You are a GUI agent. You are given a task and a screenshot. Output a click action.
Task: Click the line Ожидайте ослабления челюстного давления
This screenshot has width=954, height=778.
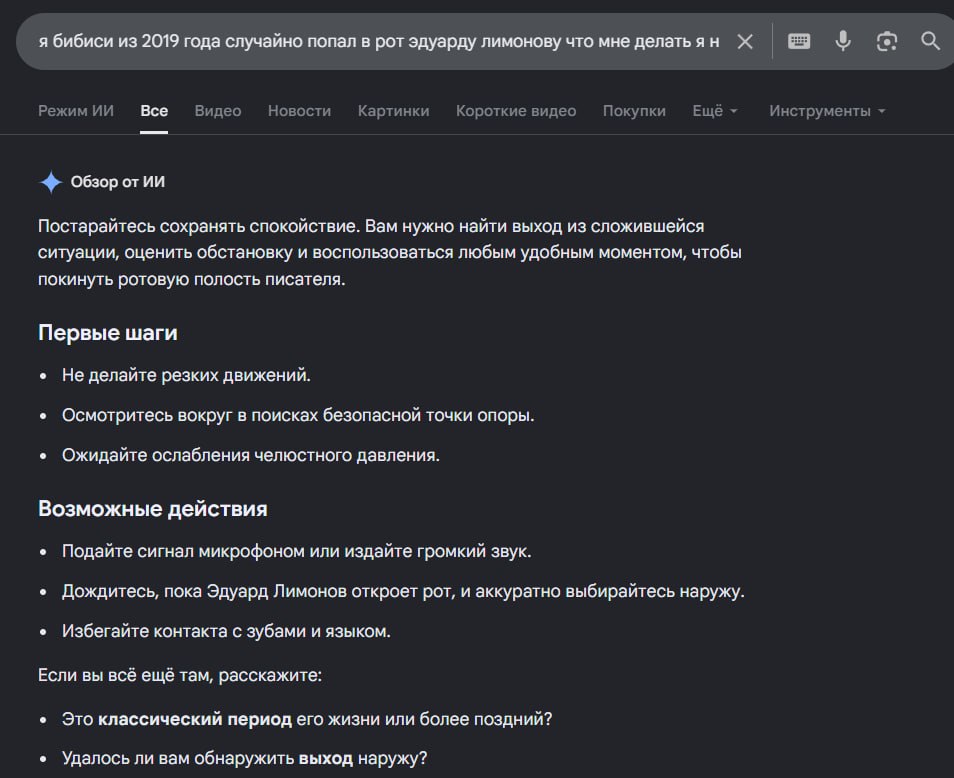click(x=251, y=455)
